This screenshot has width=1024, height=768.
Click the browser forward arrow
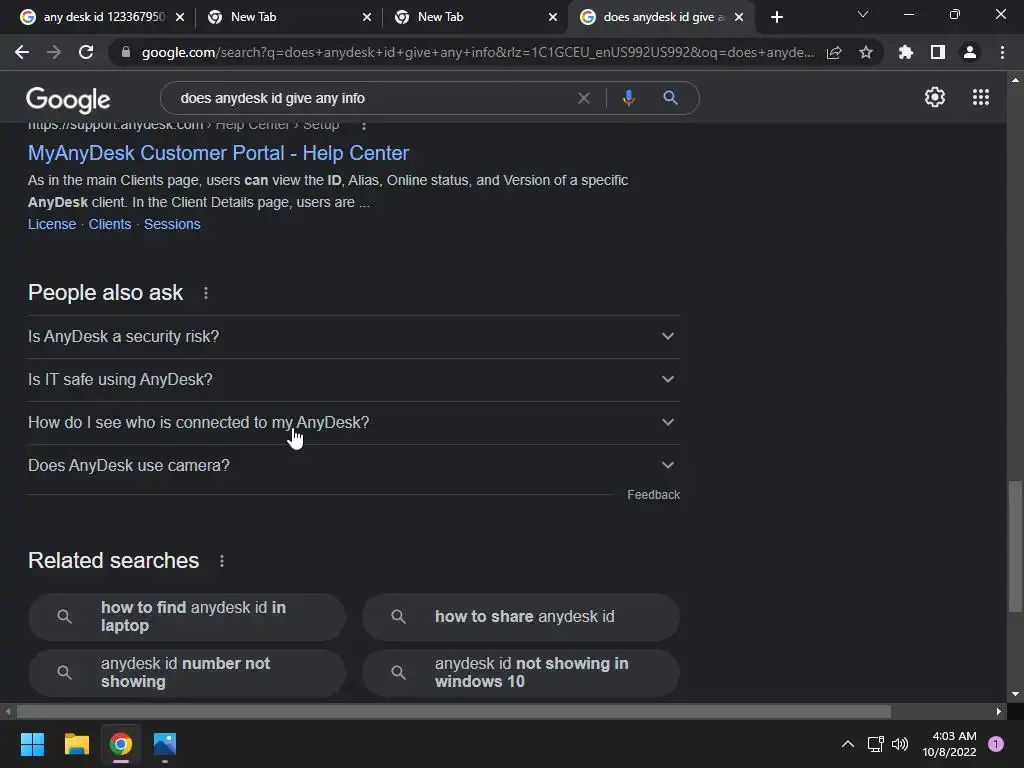54,52
